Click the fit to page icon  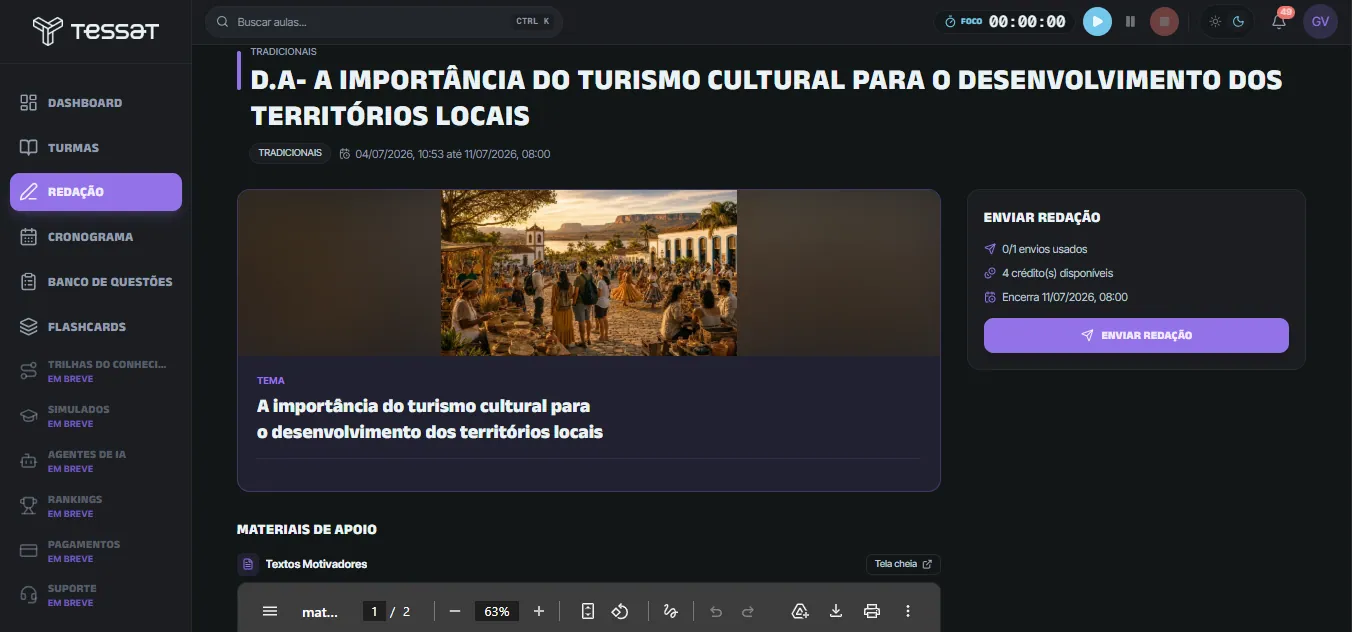pyautogui.click(x=588, y=611)
